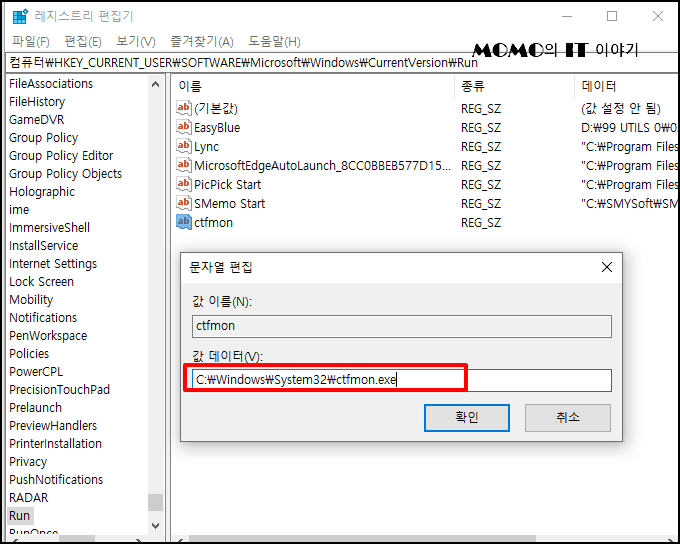The width and height of the screenshot is (680, 544).
Task: Select the (기본값) string value icon
Action: pos(183,108)
